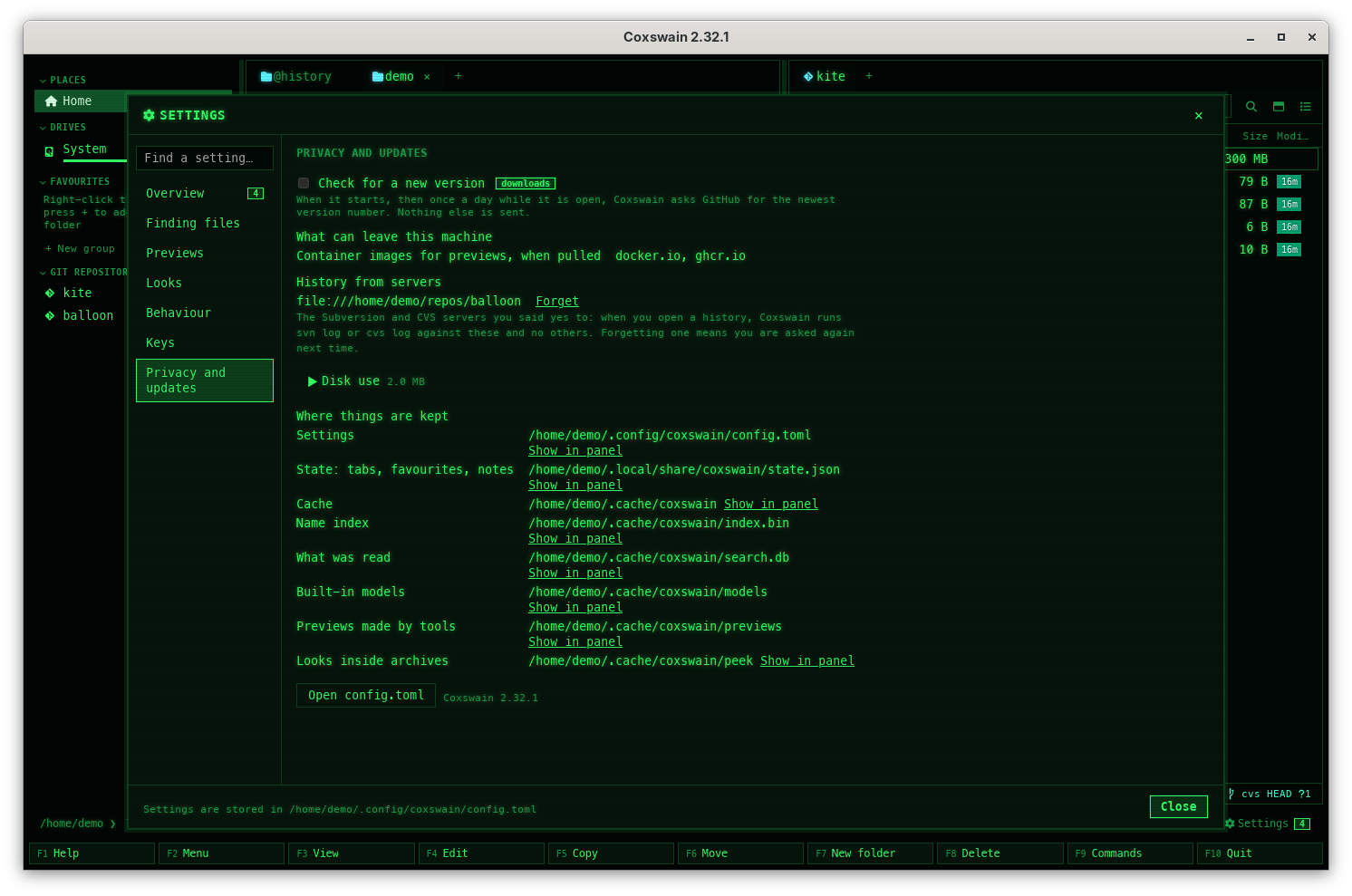This screenshot has width=1352, height=896.
Task: Click the F4 Edit button
Action: (481, 853)
